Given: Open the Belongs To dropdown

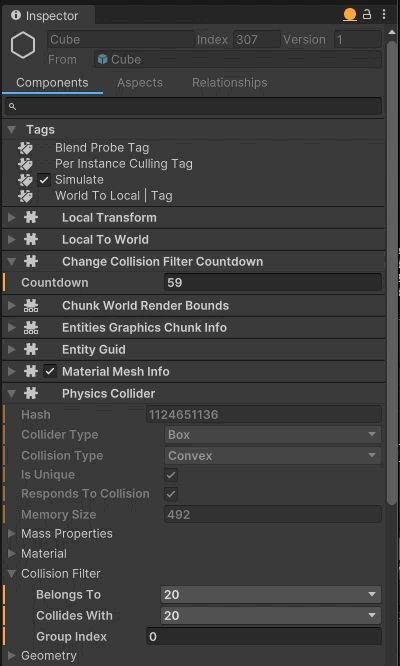Looking at the screenshot, I should point(270,595).
